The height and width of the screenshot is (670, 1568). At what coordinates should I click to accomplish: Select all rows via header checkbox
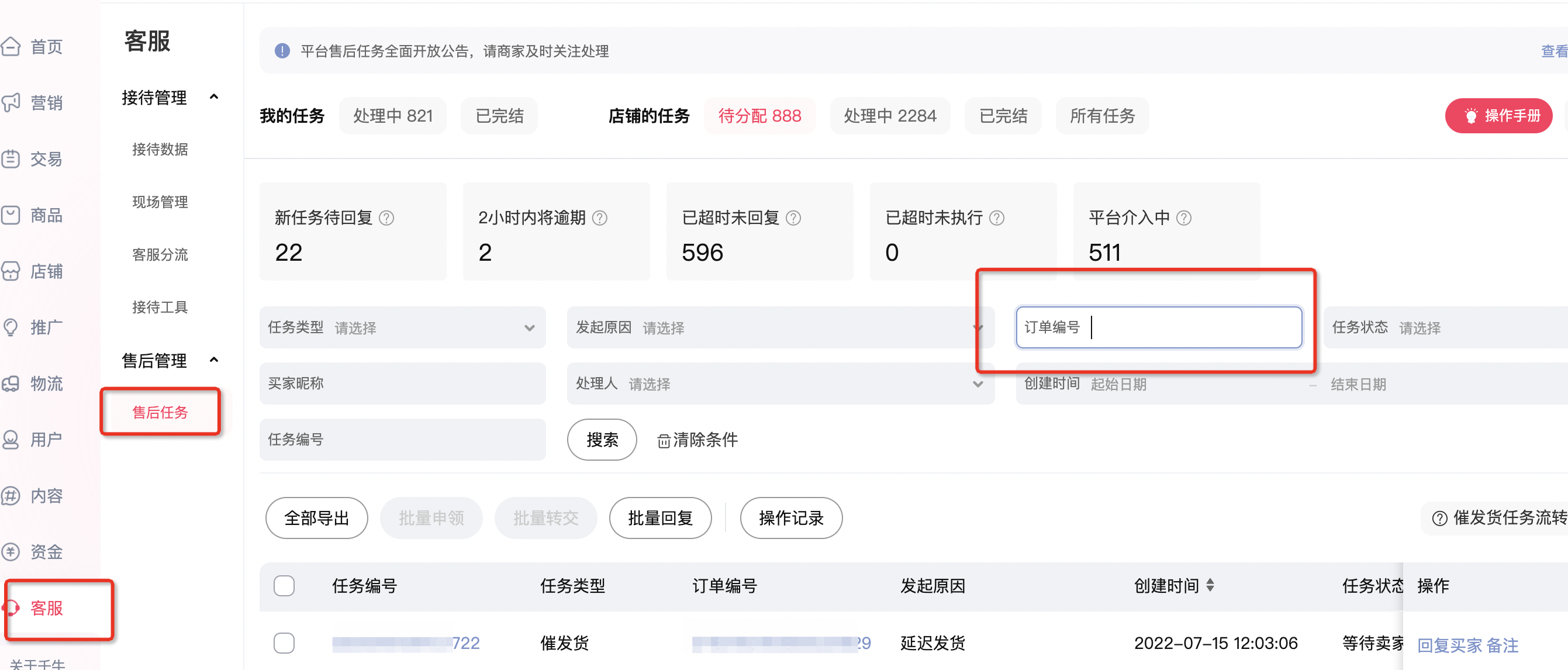pos(284,585)
